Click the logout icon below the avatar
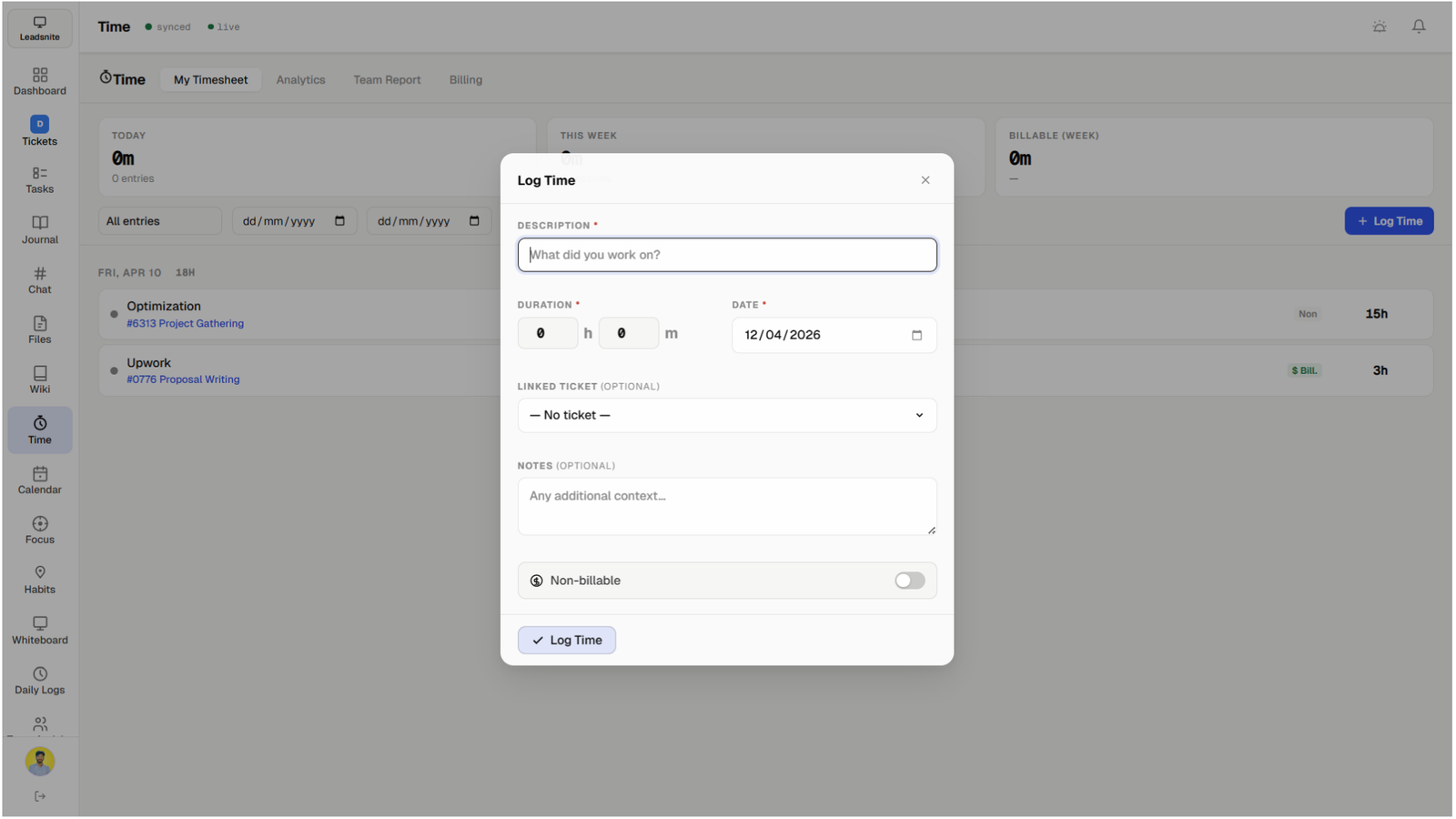This screenshot has height=819, width=1456. pyautogui.click(x=40, y=796)
